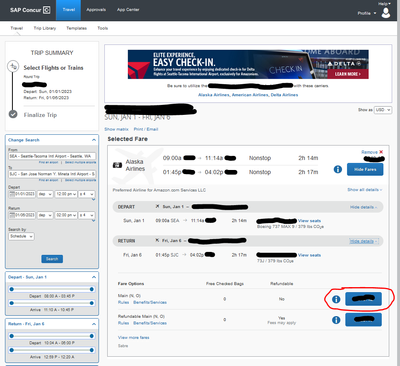Click Show all details link
Screen dimensions: 400x366
point(364,190)
